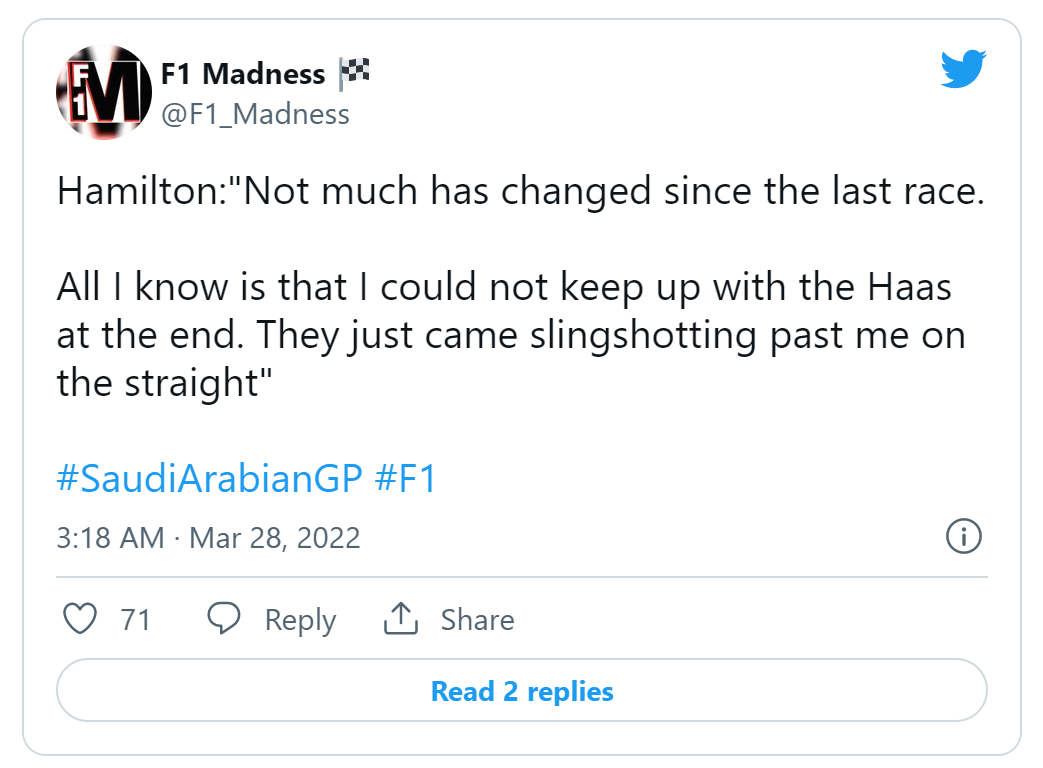Click the Mar 28, 2022 date
Screen dimensions: 1043x768
coord(274,538)
